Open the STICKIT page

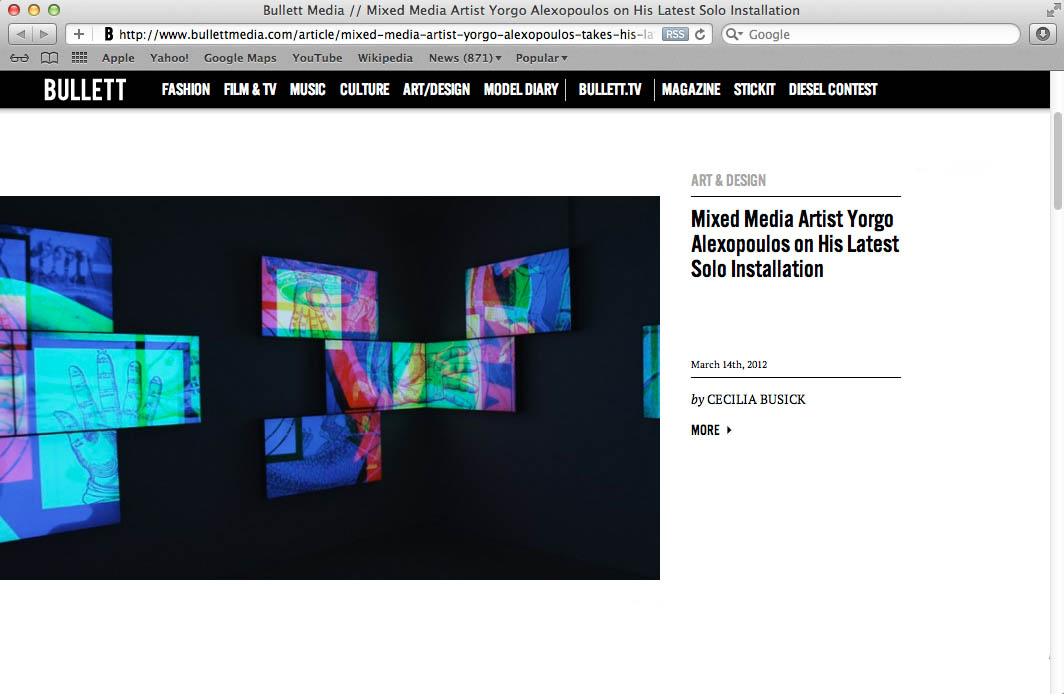tap(754, 90)
